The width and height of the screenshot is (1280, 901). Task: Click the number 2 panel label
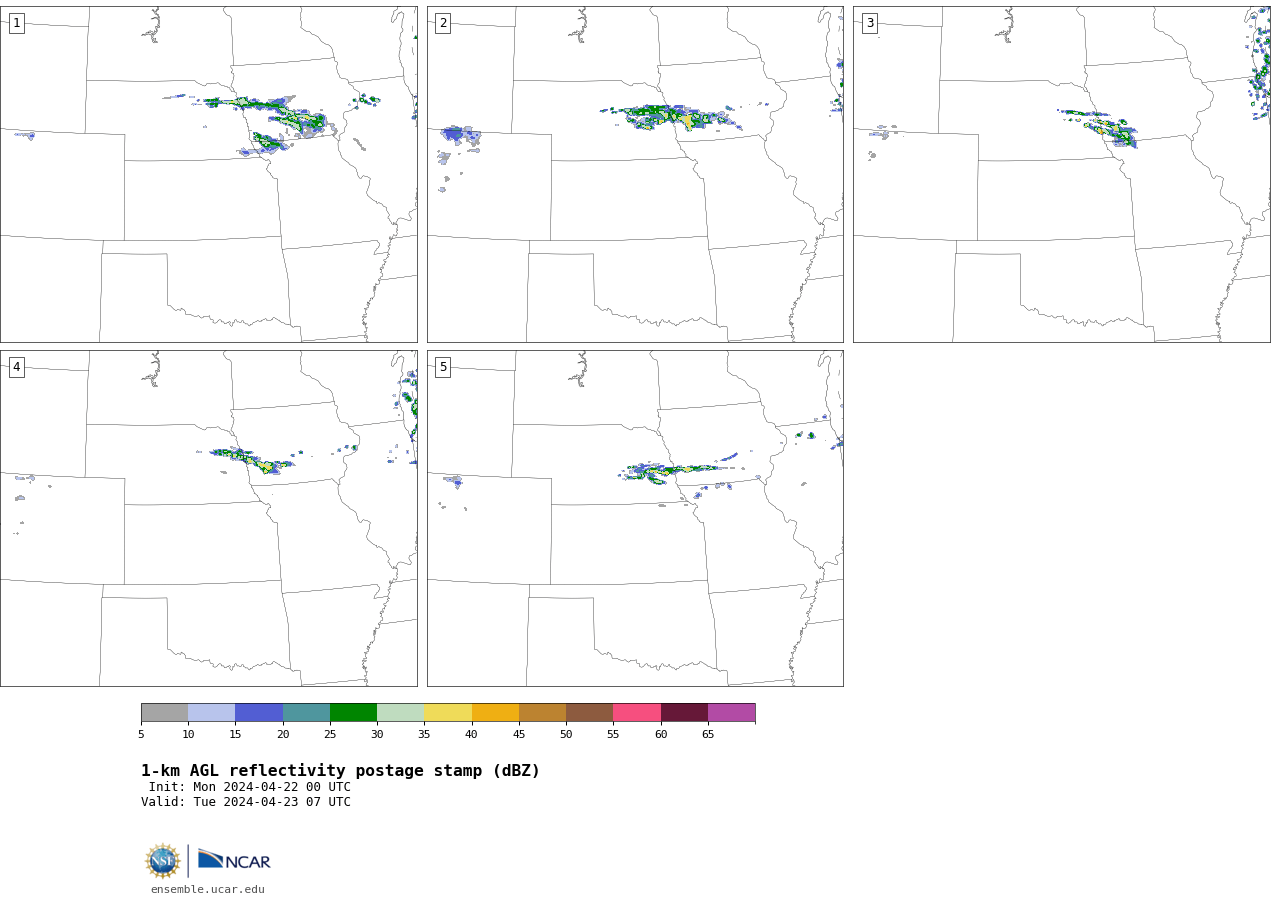point(443,23)
